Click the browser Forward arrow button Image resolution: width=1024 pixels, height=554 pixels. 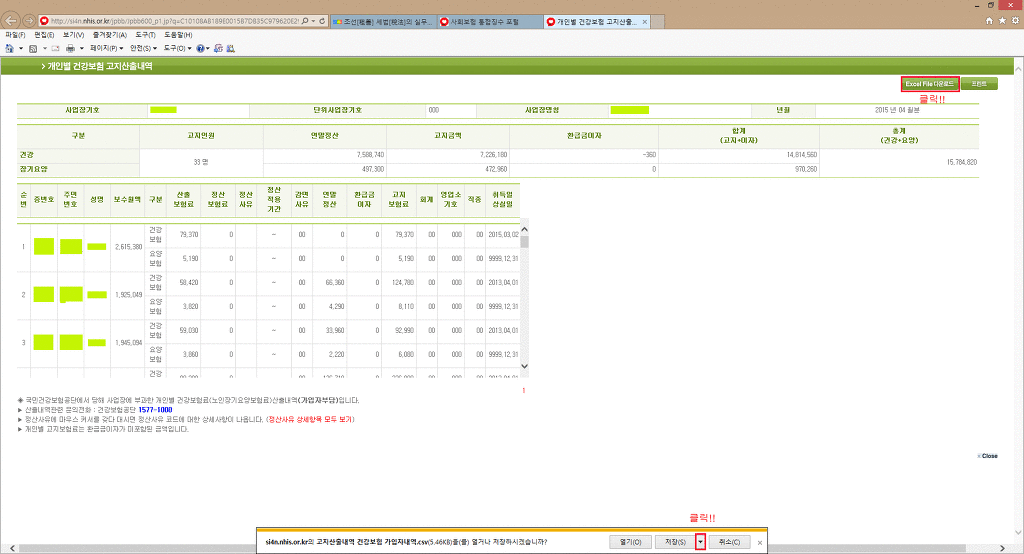click(x=29, y=20)
